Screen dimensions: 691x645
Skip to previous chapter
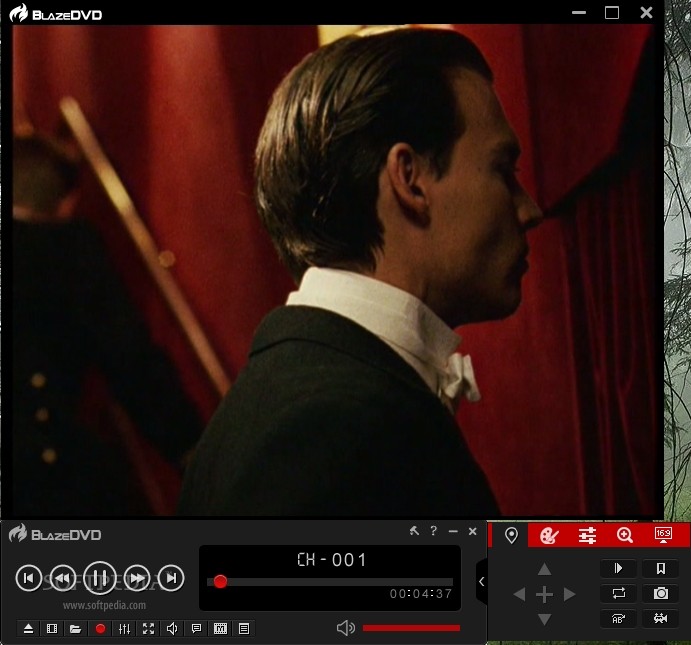(x=29, y=578)
